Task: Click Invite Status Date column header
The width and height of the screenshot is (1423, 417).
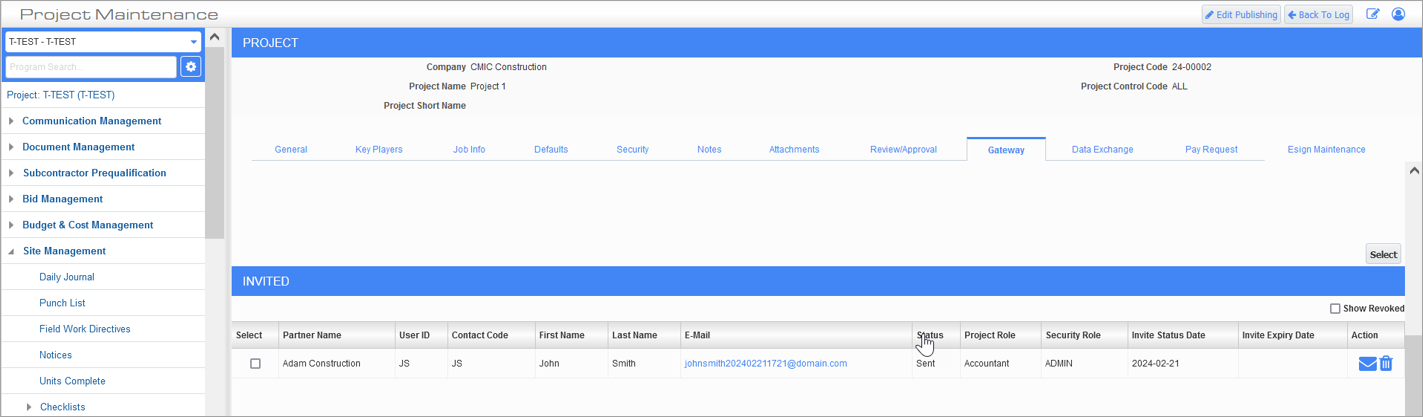Action: point(1182,335)
